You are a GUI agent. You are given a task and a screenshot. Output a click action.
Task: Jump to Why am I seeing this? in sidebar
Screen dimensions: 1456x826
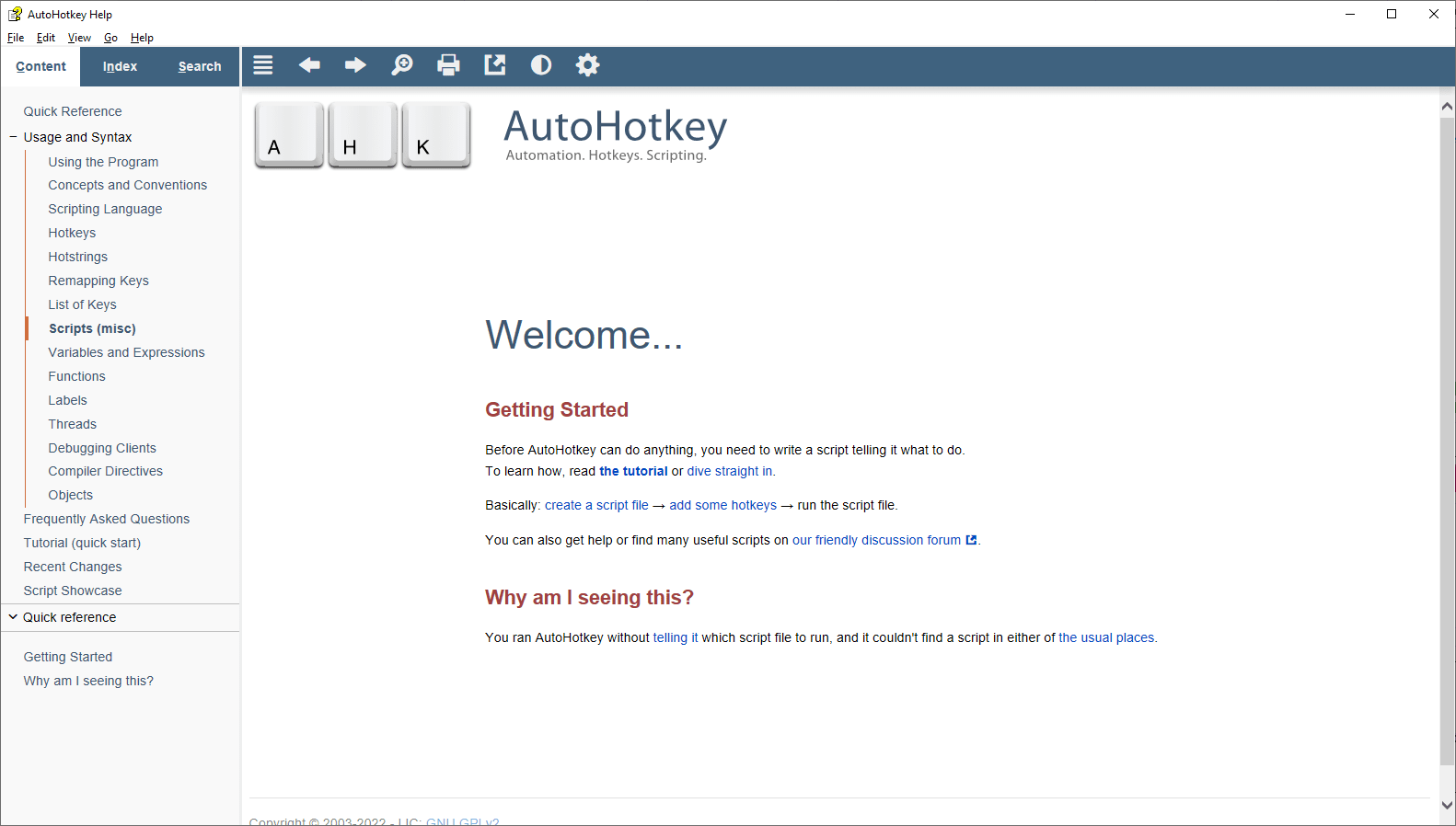tap(88, 681)
